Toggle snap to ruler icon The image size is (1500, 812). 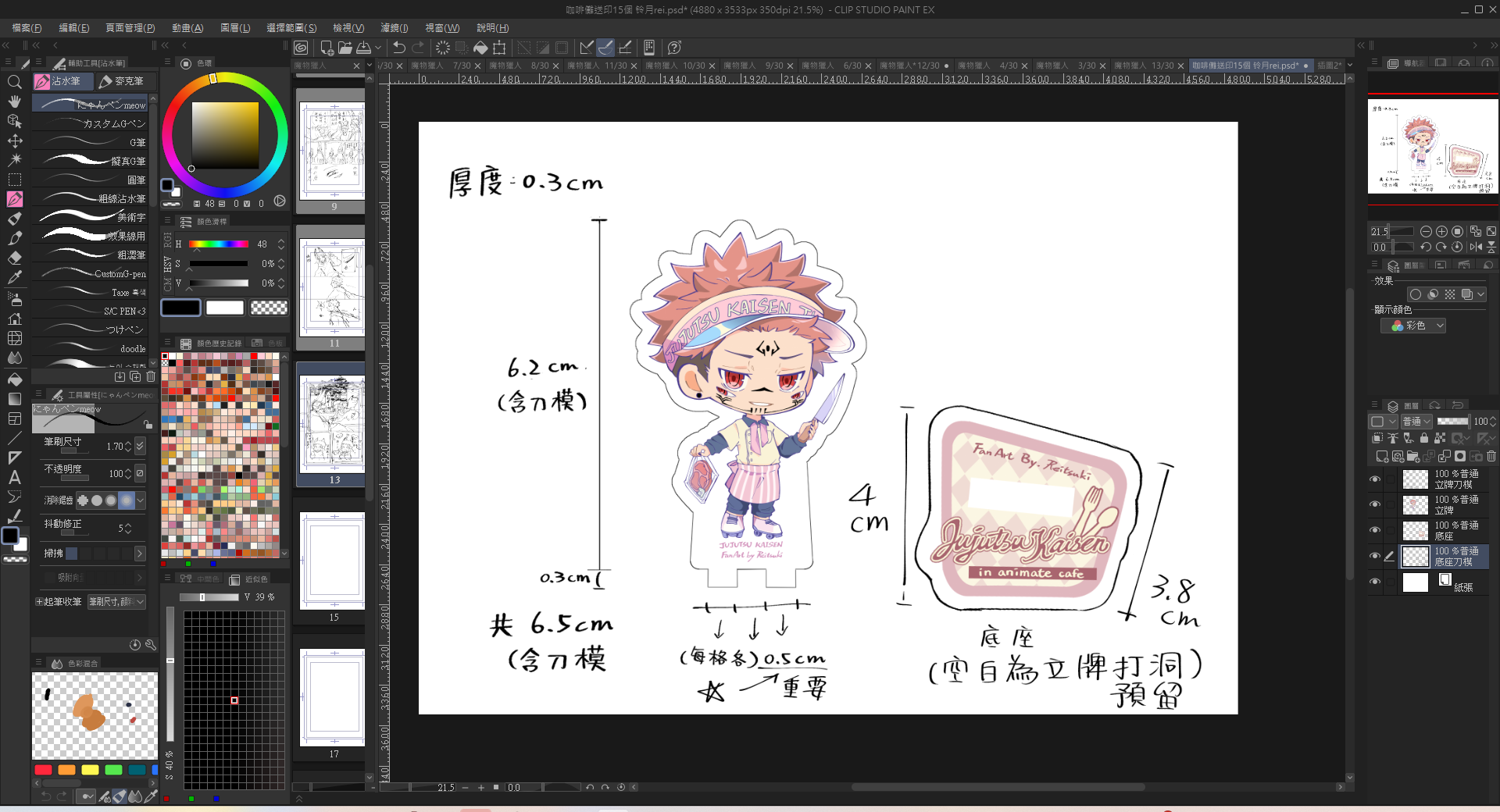587,48
